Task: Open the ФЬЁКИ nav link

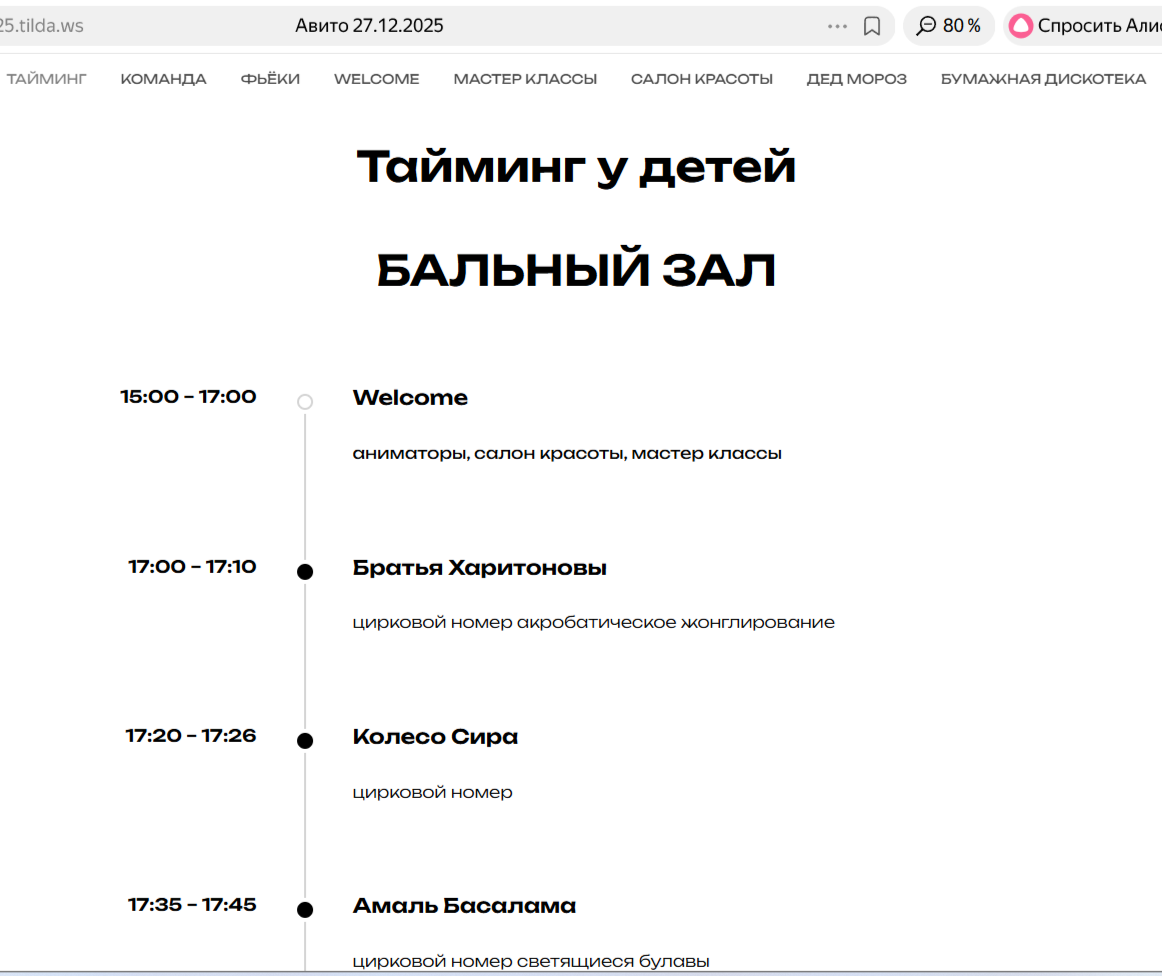Action: point(270,79)
